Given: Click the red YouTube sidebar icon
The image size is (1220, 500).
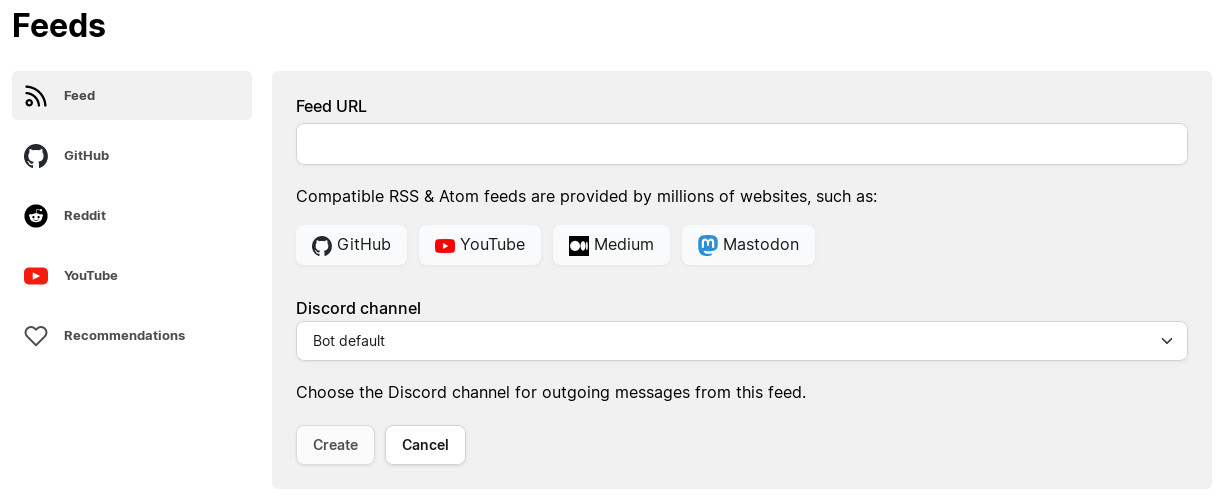Looking at the screenshot, I should pos(36,276).
